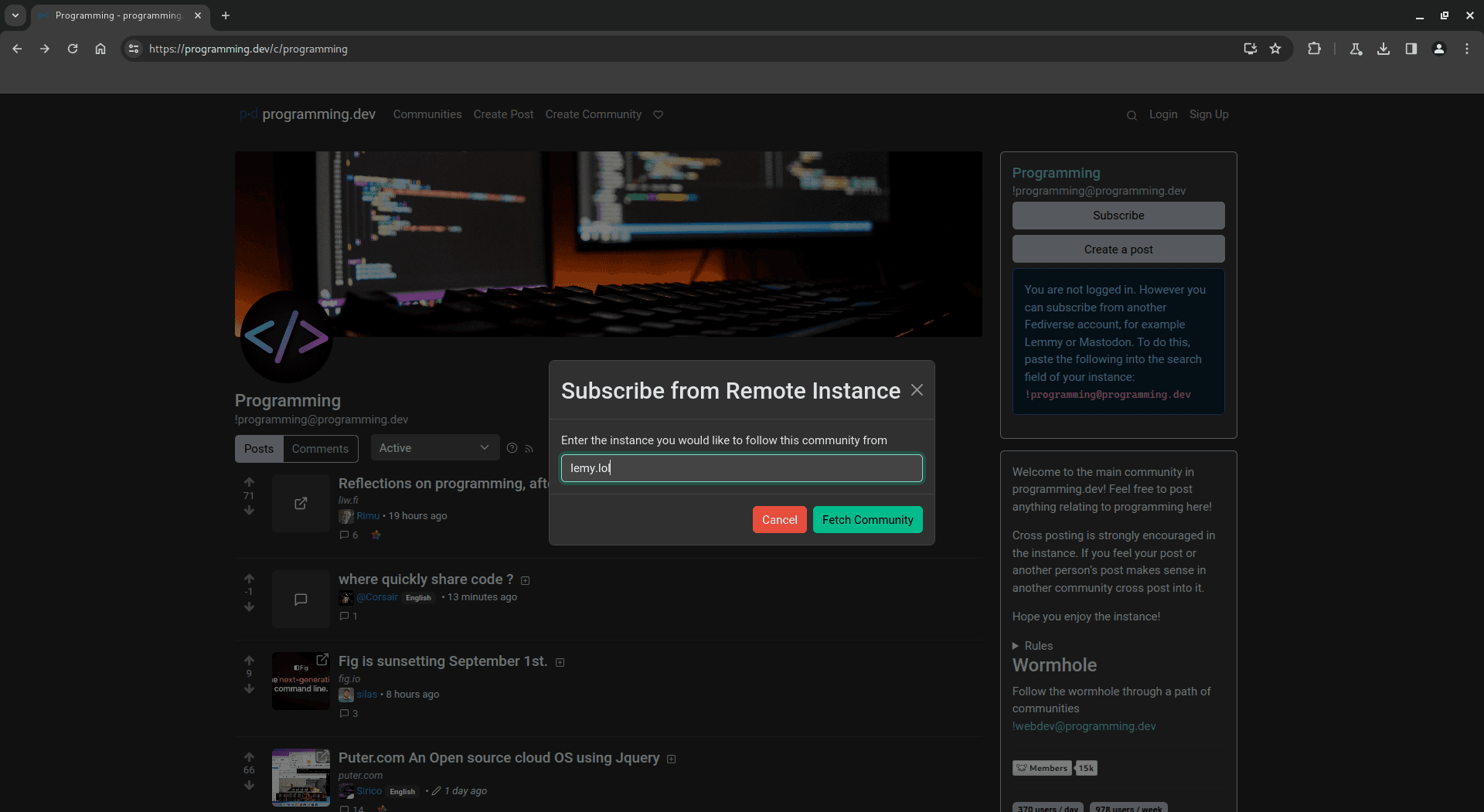The image size is (1484, 812).
Task: Click the heart donate icon in navbar
Action: click(658, 114)
